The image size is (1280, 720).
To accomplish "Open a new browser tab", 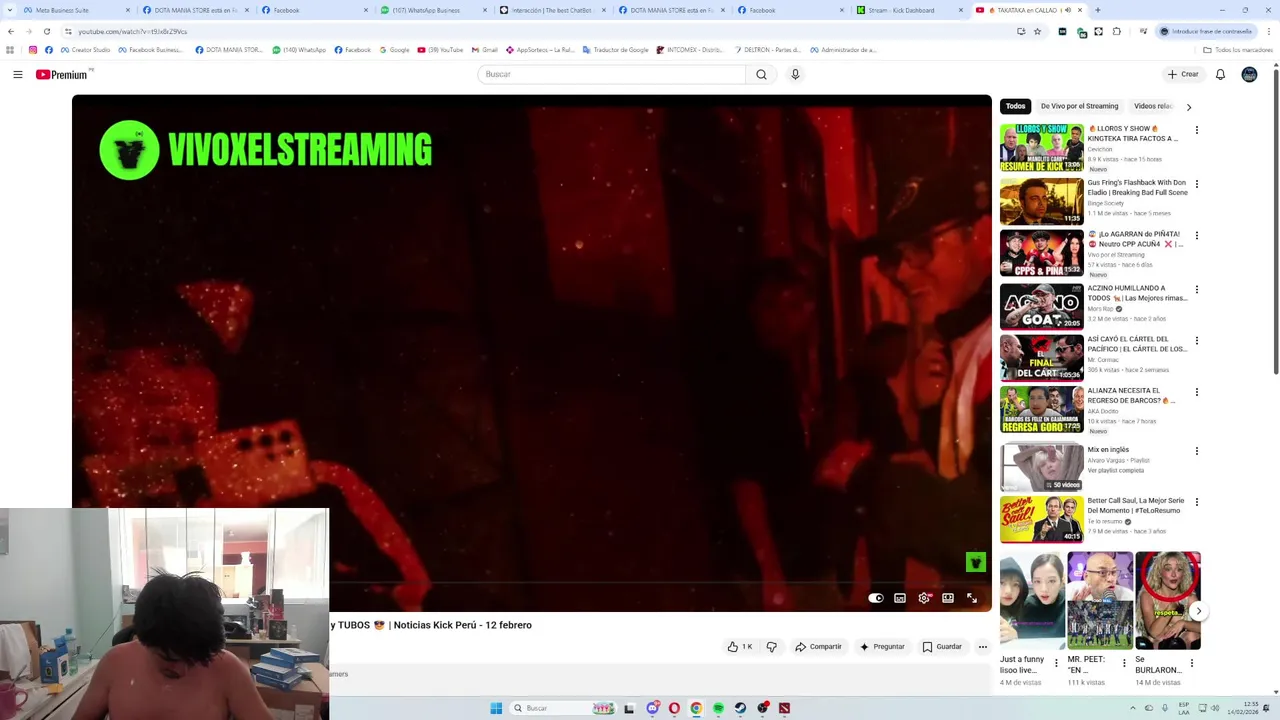I will pyautogui.click(x=1097, y=10).
